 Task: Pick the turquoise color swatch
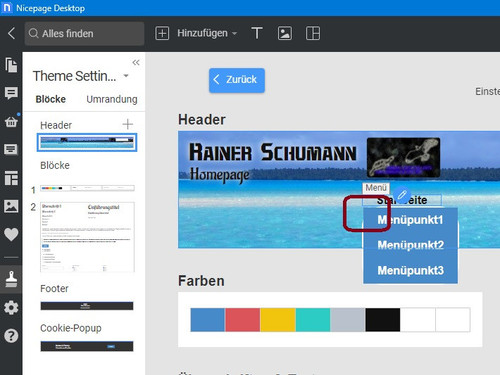[313, 320]
